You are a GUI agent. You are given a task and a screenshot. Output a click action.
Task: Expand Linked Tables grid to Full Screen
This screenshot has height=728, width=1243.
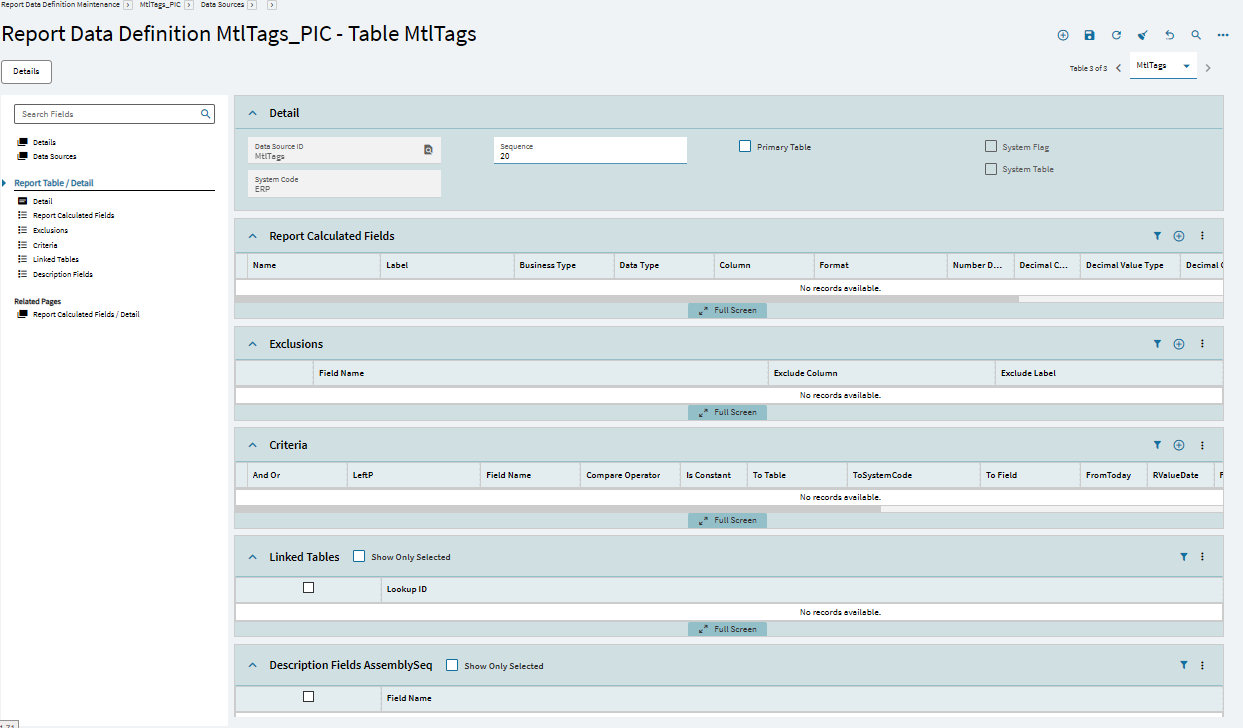727,629
